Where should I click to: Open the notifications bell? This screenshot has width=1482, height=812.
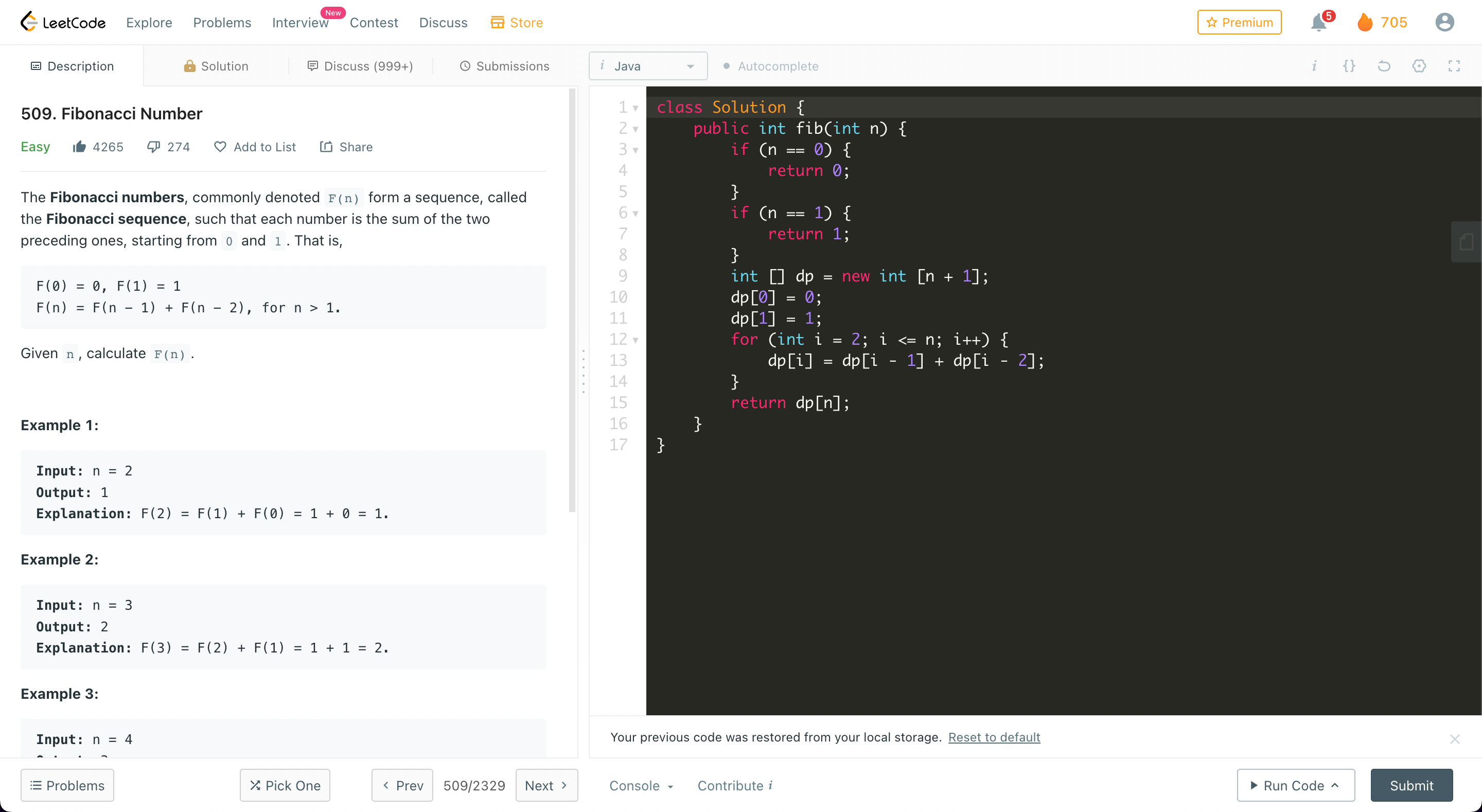point(1318,23)
